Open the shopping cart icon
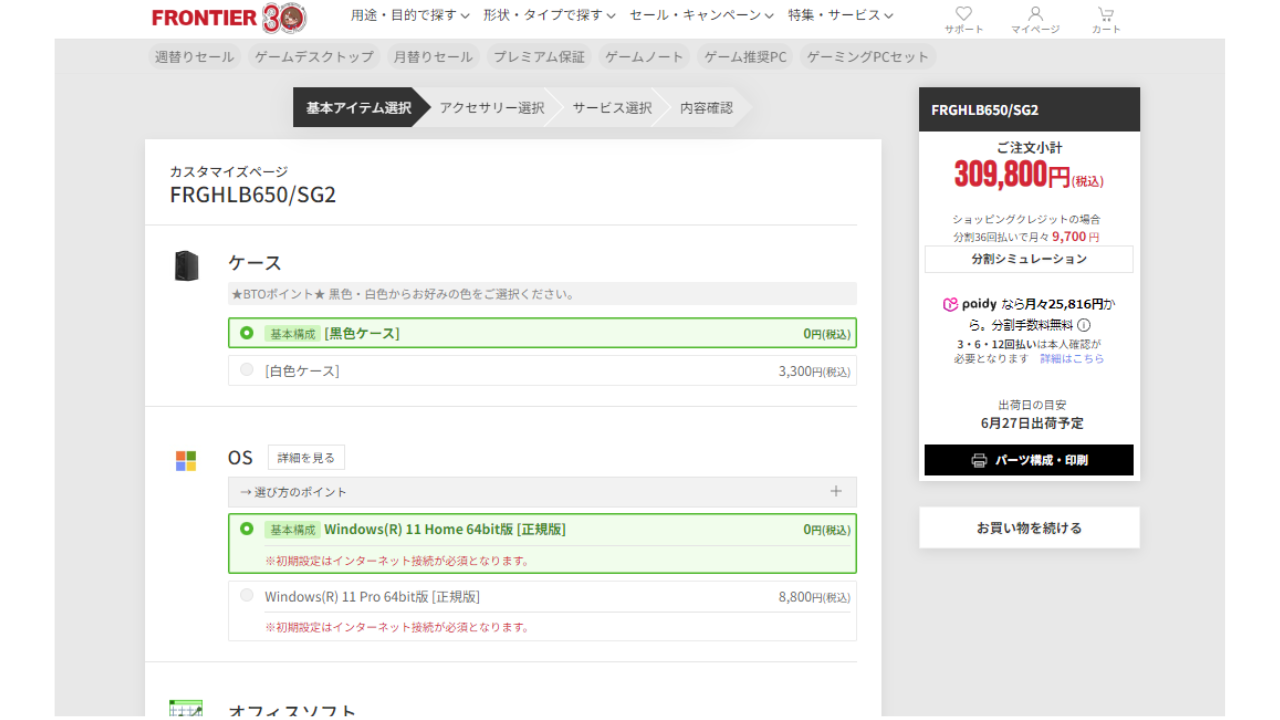Viewport: 1280px width, 720px height. point(1105,14)
